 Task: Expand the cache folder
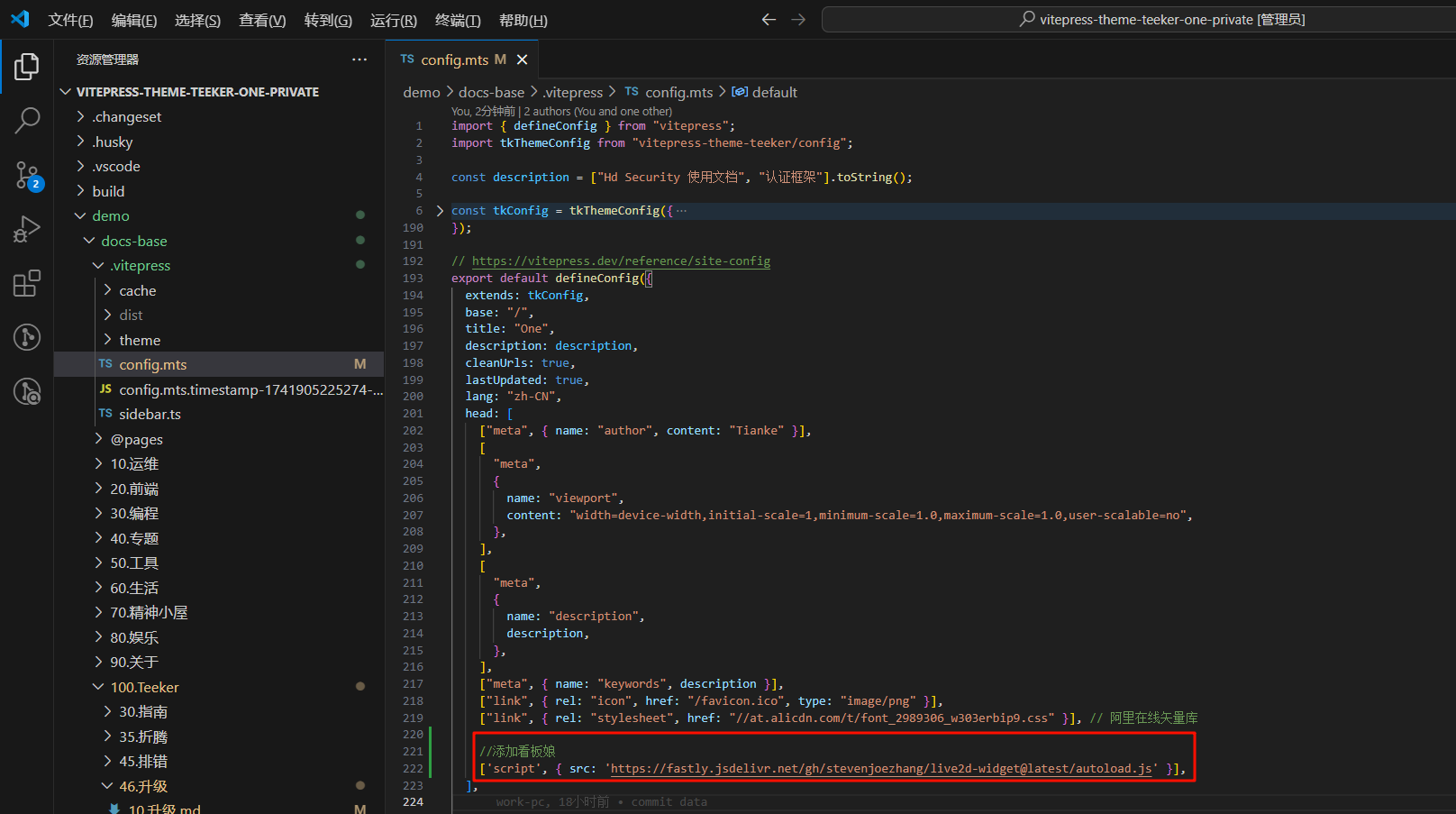click(x=108, y=290)
